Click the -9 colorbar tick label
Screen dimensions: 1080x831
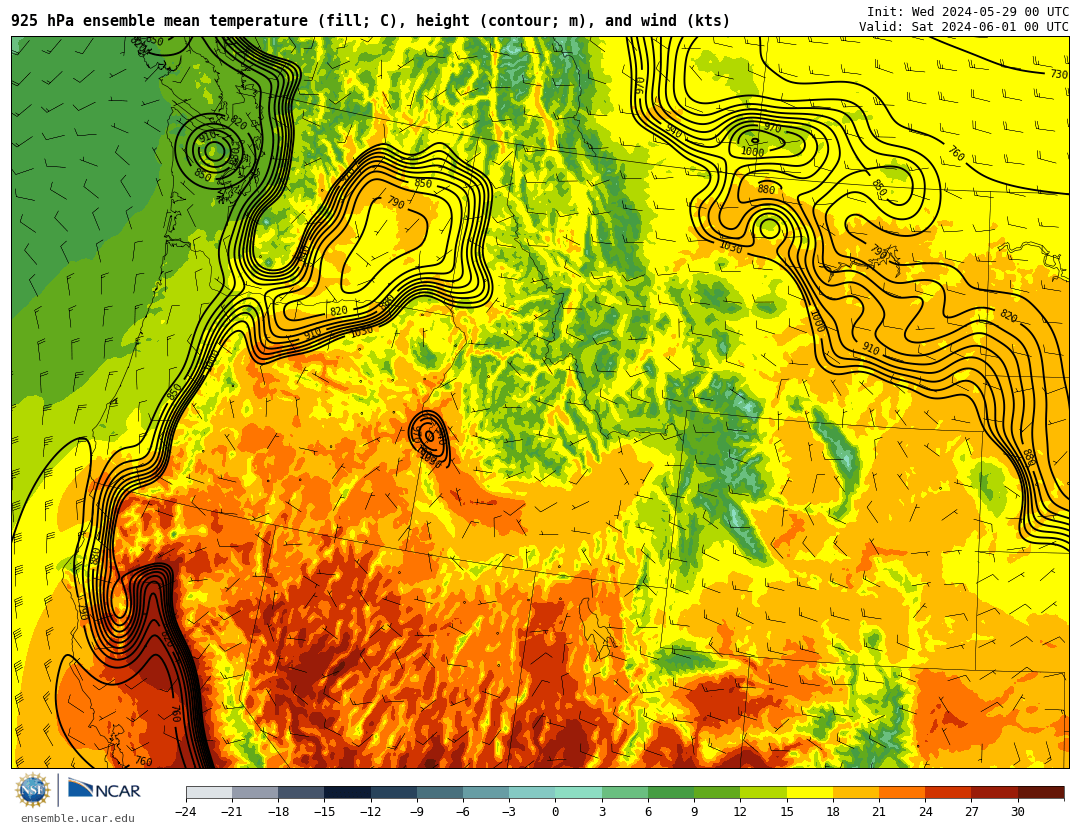[x=417, y=812]
